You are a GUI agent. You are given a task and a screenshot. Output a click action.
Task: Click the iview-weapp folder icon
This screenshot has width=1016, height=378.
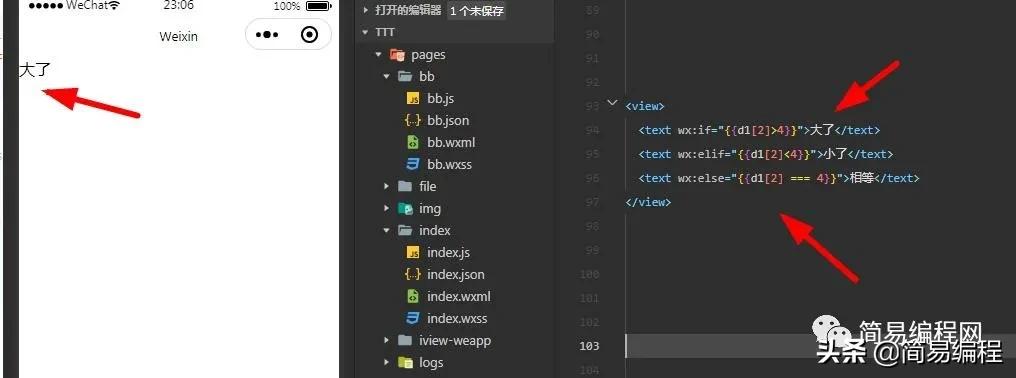pyautogui.click(x=405, y=341)
